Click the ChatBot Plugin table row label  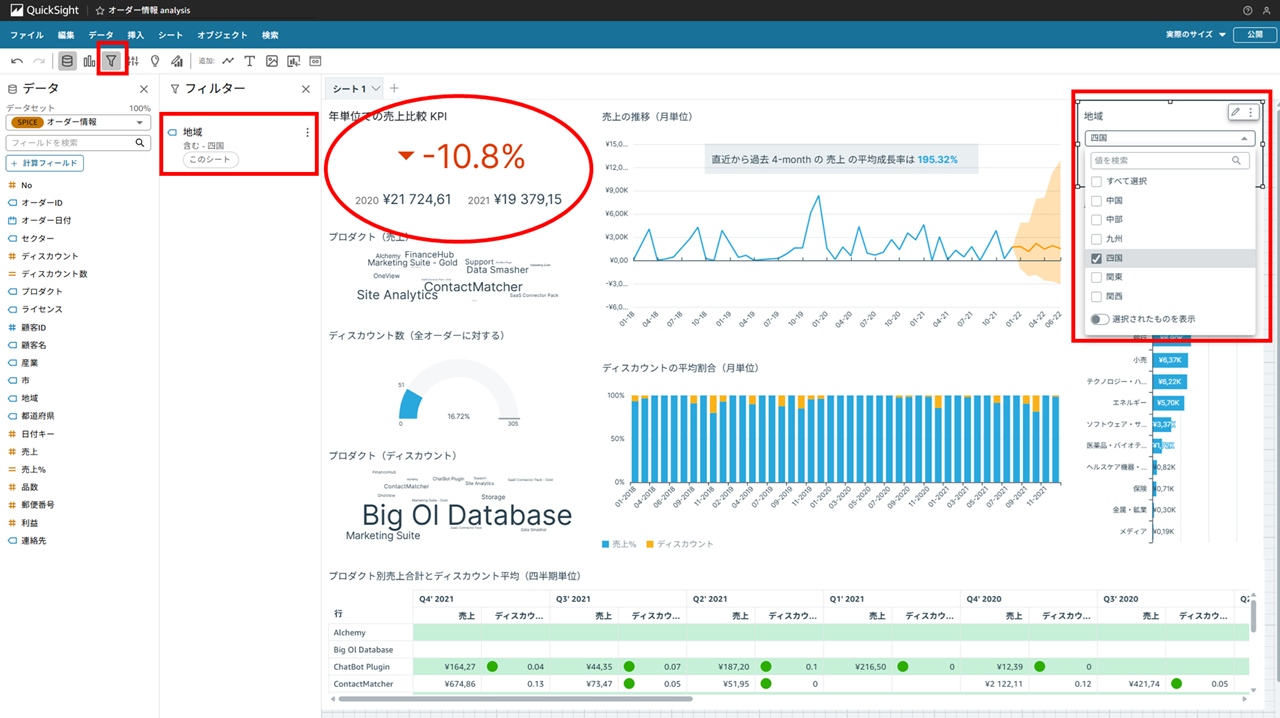point(362,666)
